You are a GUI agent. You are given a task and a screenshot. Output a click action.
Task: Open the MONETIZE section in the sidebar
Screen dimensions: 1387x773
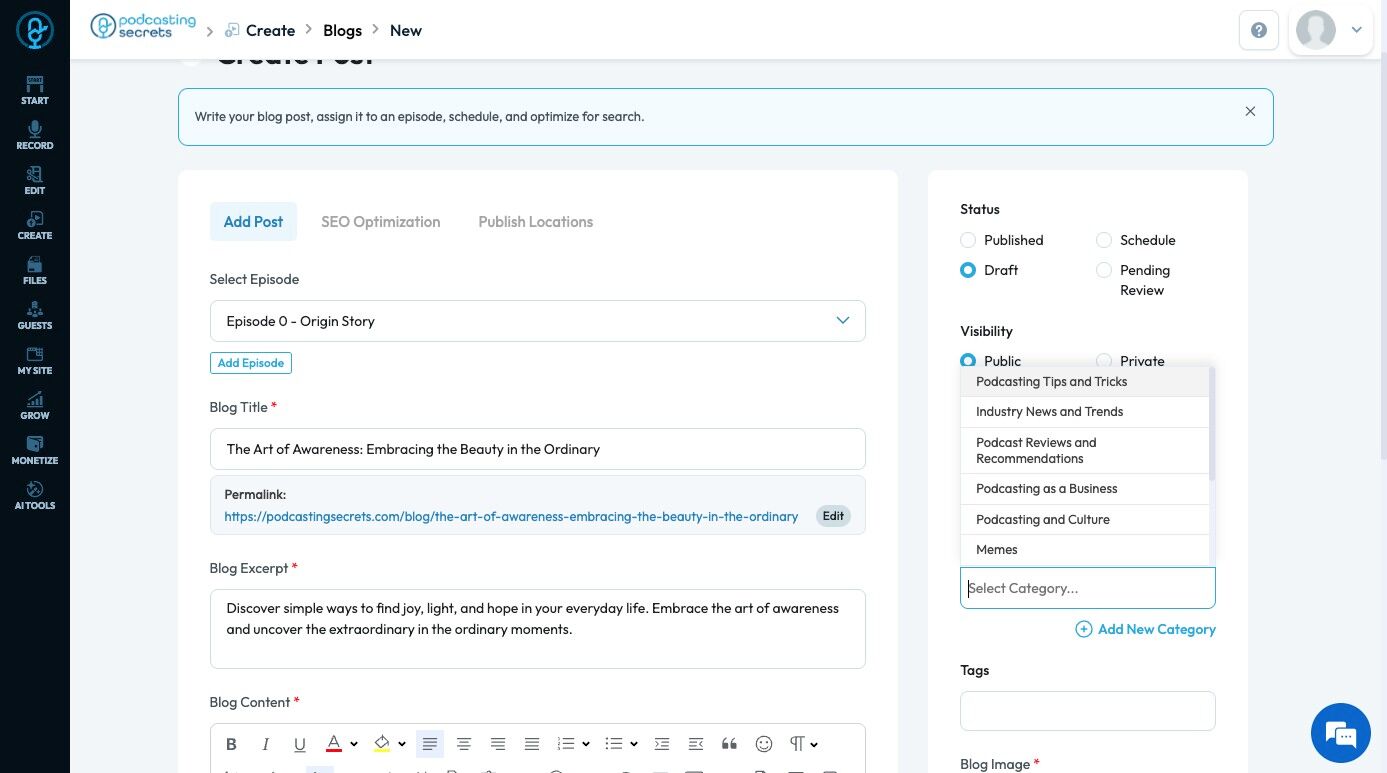pos(35,450)
